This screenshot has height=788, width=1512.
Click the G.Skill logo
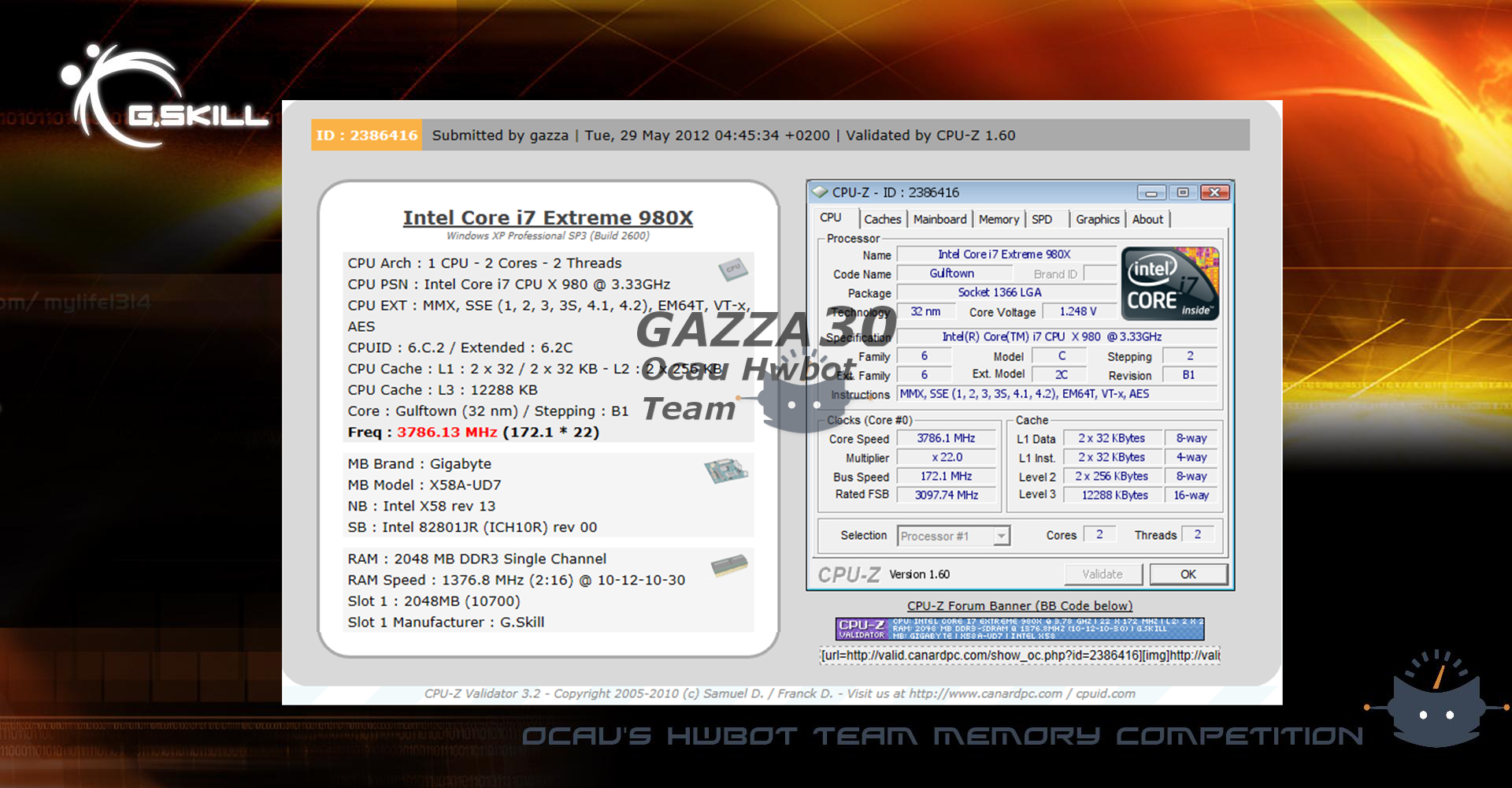coord(164,96)
